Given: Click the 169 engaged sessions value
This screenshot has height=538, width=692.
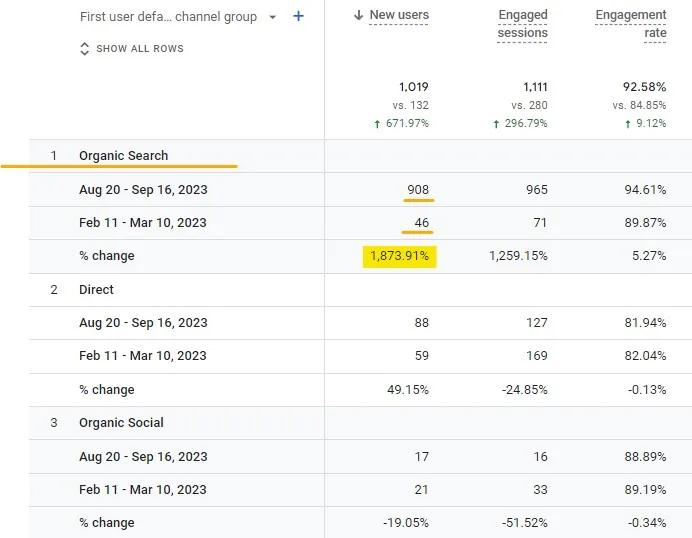Looking at the screenshot, I should tap(537, 356).
